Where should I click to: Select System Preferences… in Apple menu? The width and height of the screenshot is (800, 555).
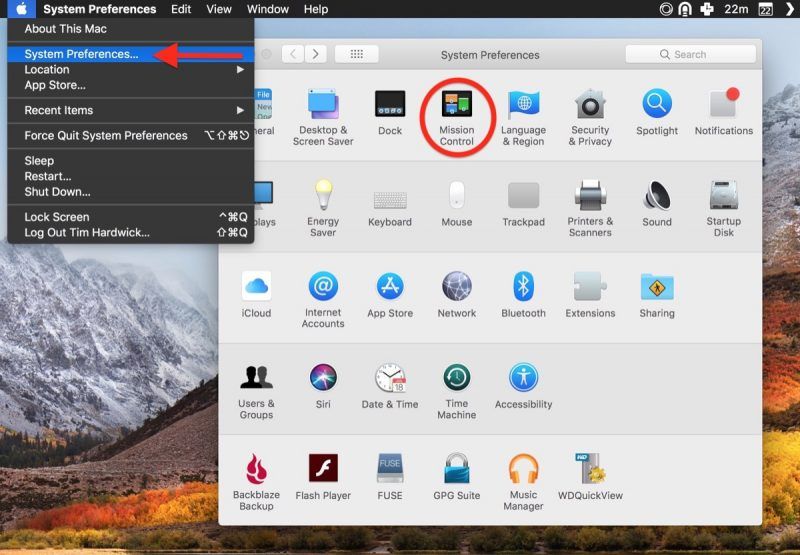tap(82, 54)
